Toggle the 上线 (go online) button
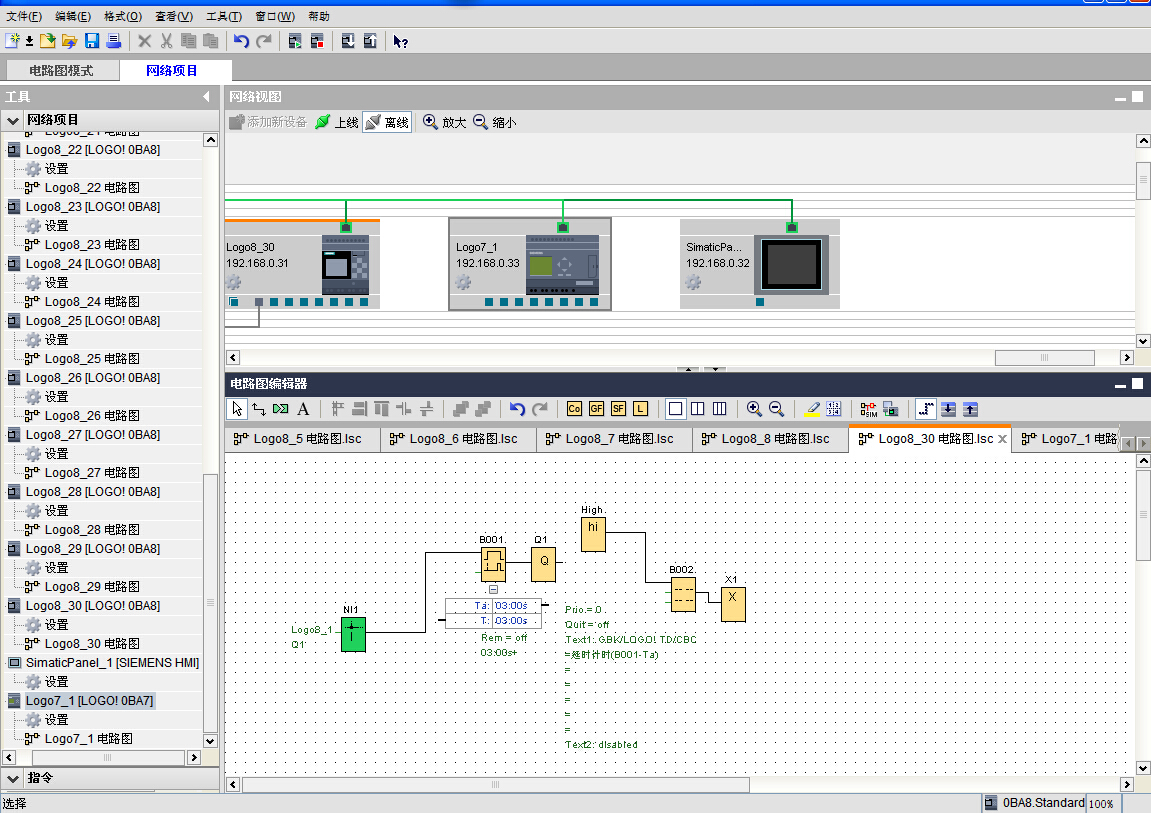 point(337,122)
